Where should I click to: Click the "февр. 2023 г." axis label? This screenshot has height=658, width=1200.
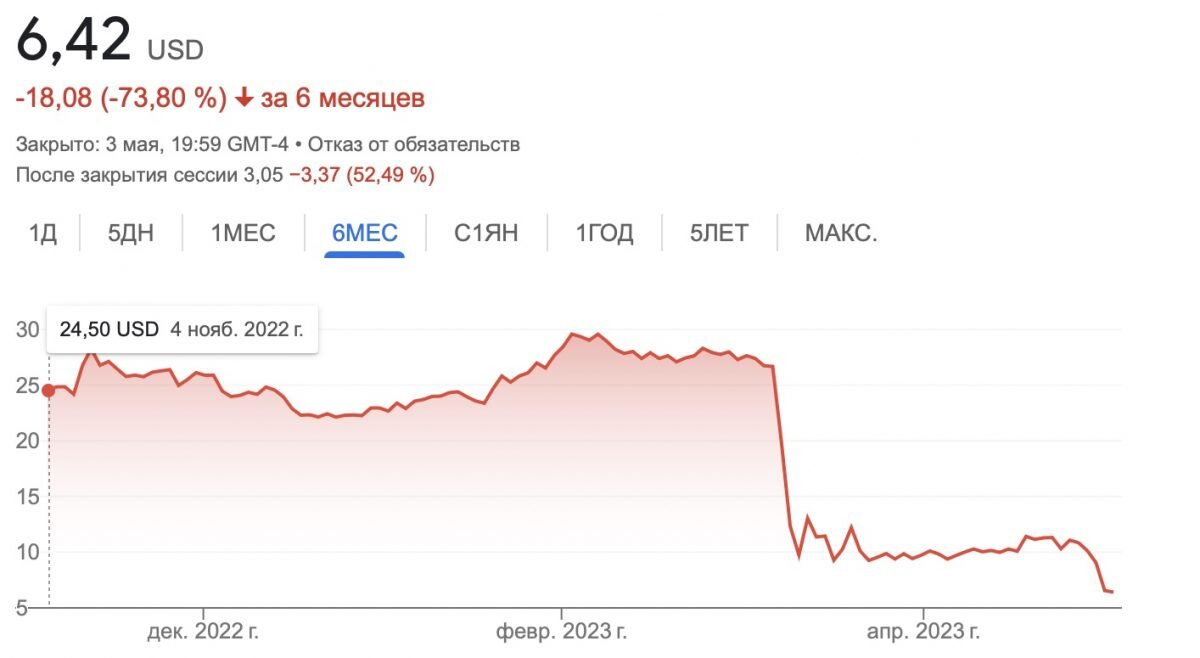(x=562, y=631)
